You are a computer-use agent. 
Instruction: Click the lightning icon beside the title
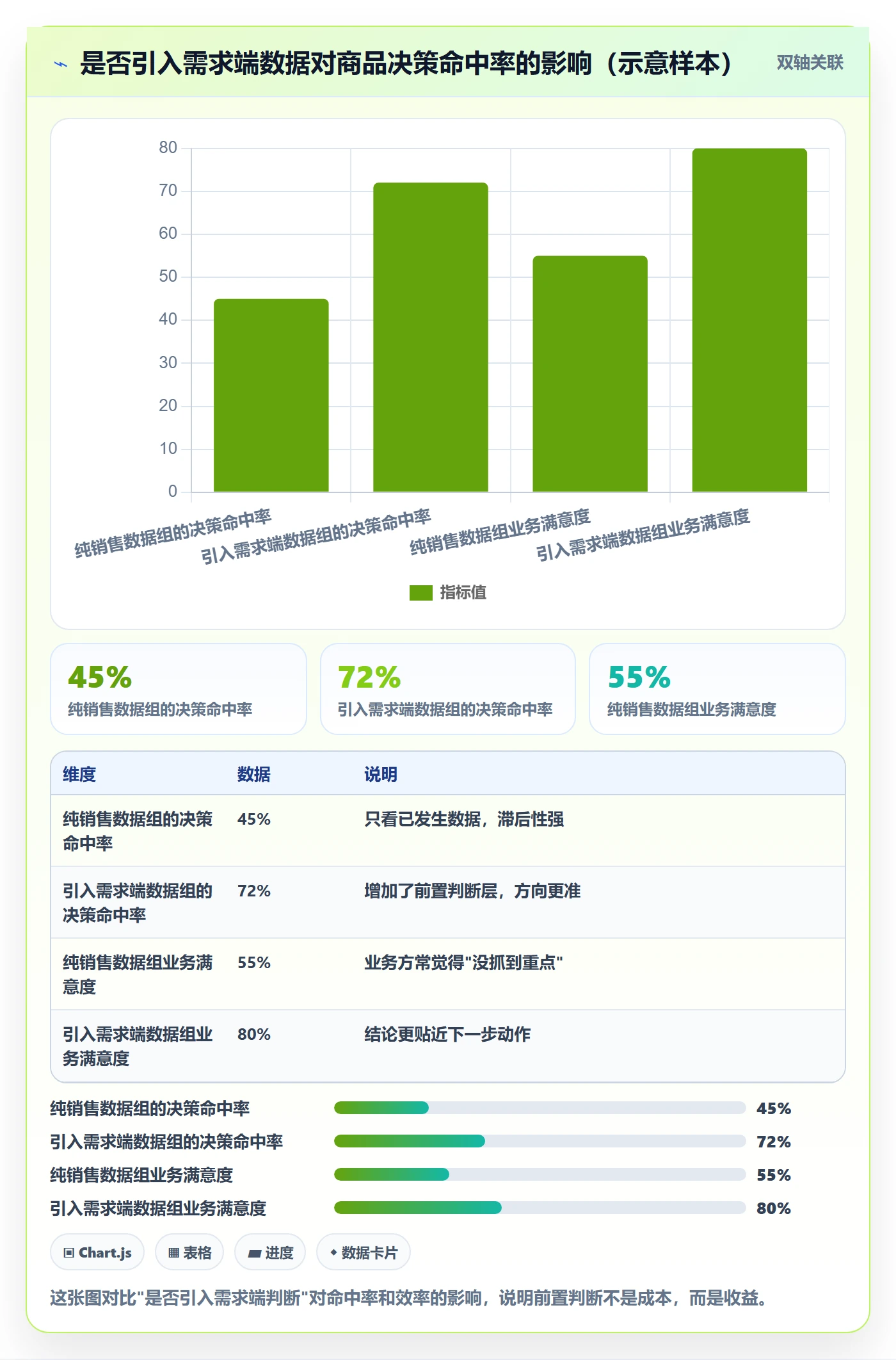pos(61,63)
